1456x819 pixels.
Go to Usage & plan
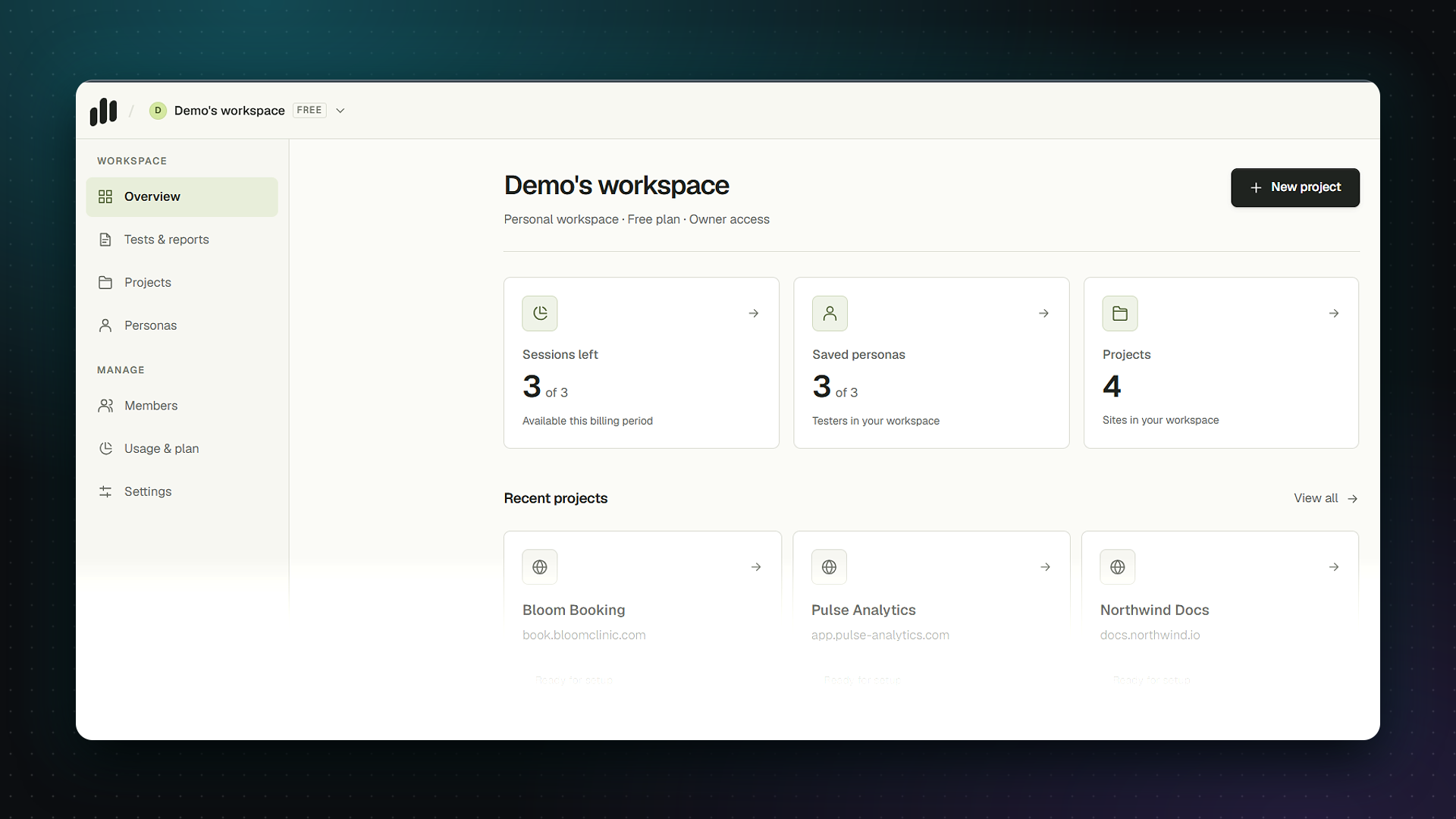[182, 449]
